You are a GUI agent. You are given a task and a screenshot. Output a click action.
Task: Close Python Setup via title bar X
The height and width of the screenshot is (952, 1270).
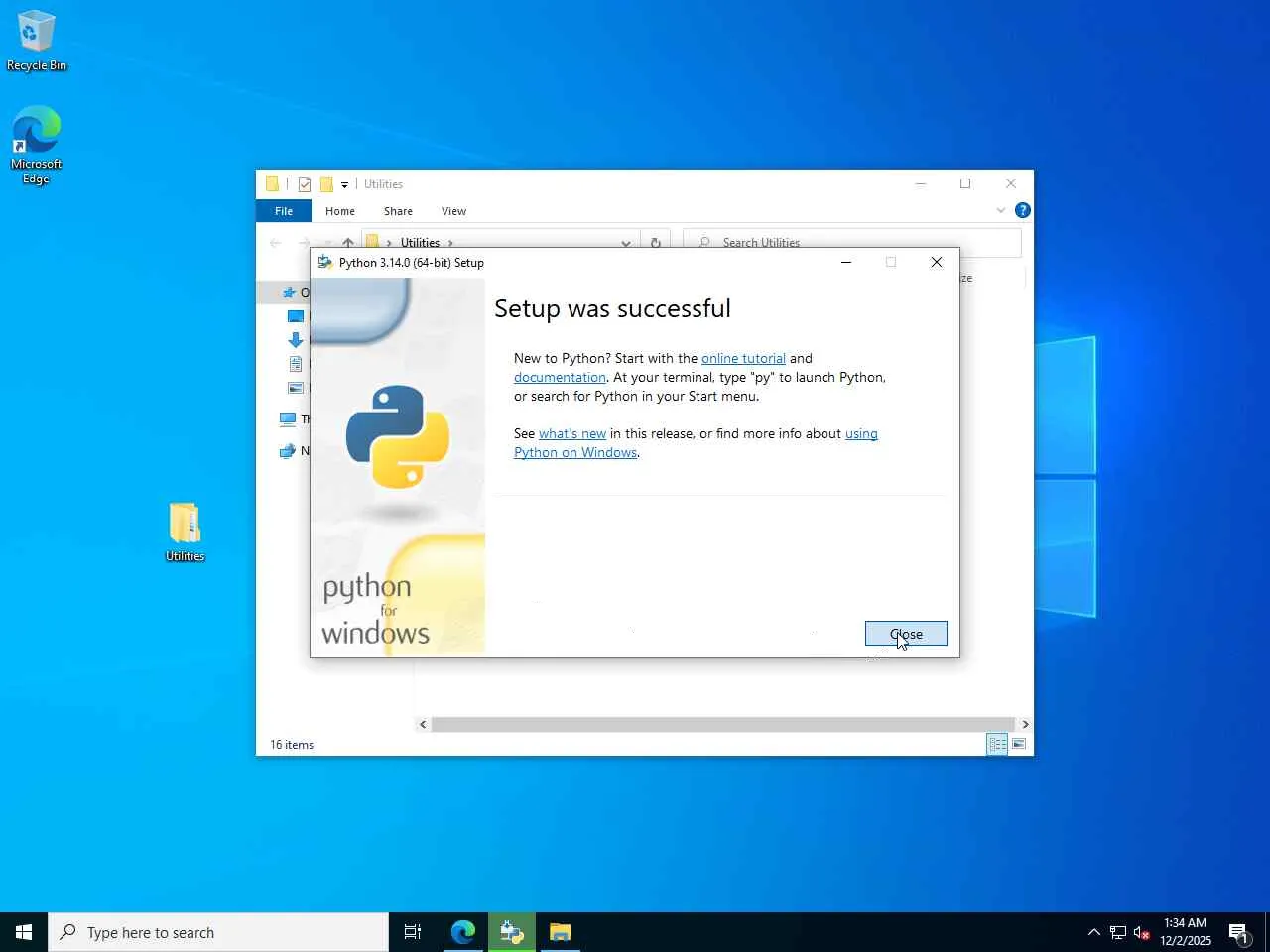coord(936,262)
